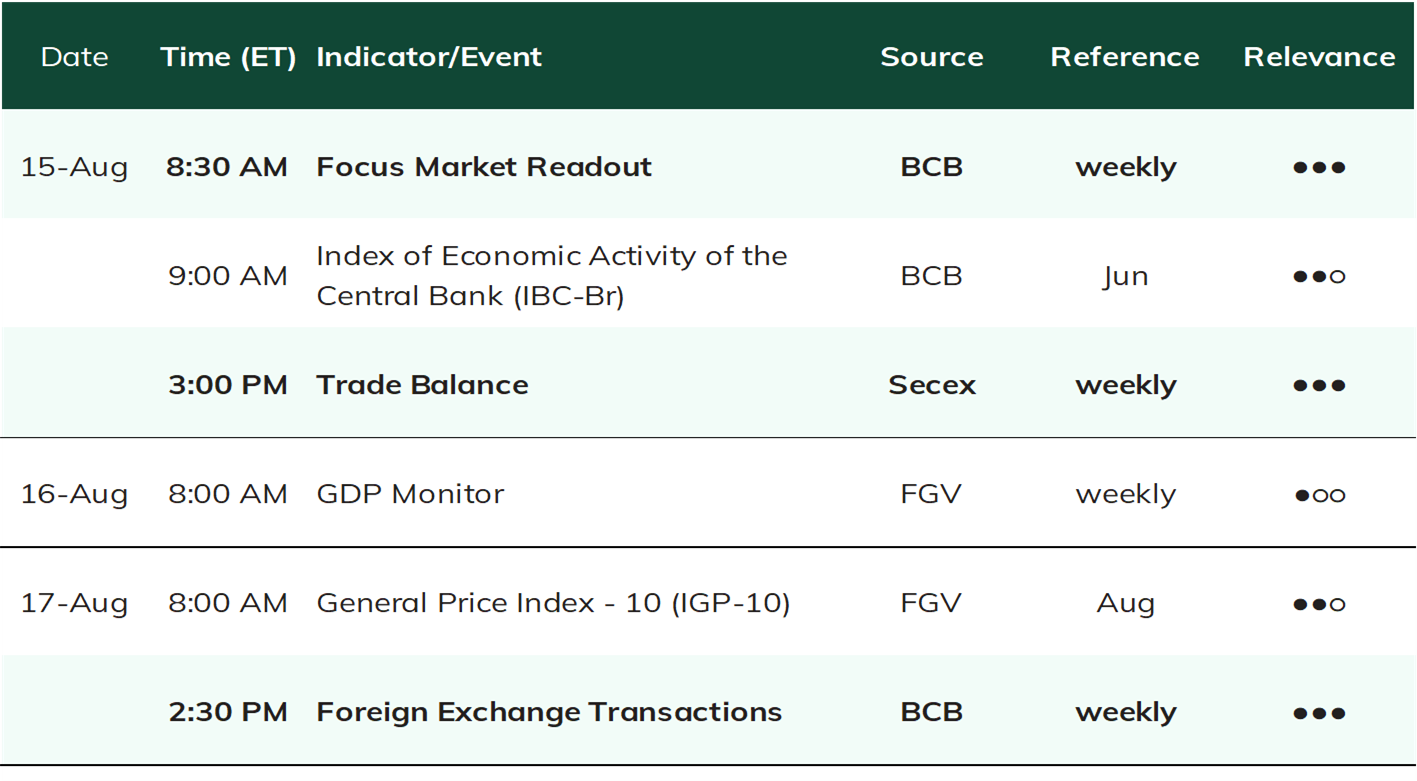Click the Source column header
The image size is (1417, 781).
tap(931, 57)
